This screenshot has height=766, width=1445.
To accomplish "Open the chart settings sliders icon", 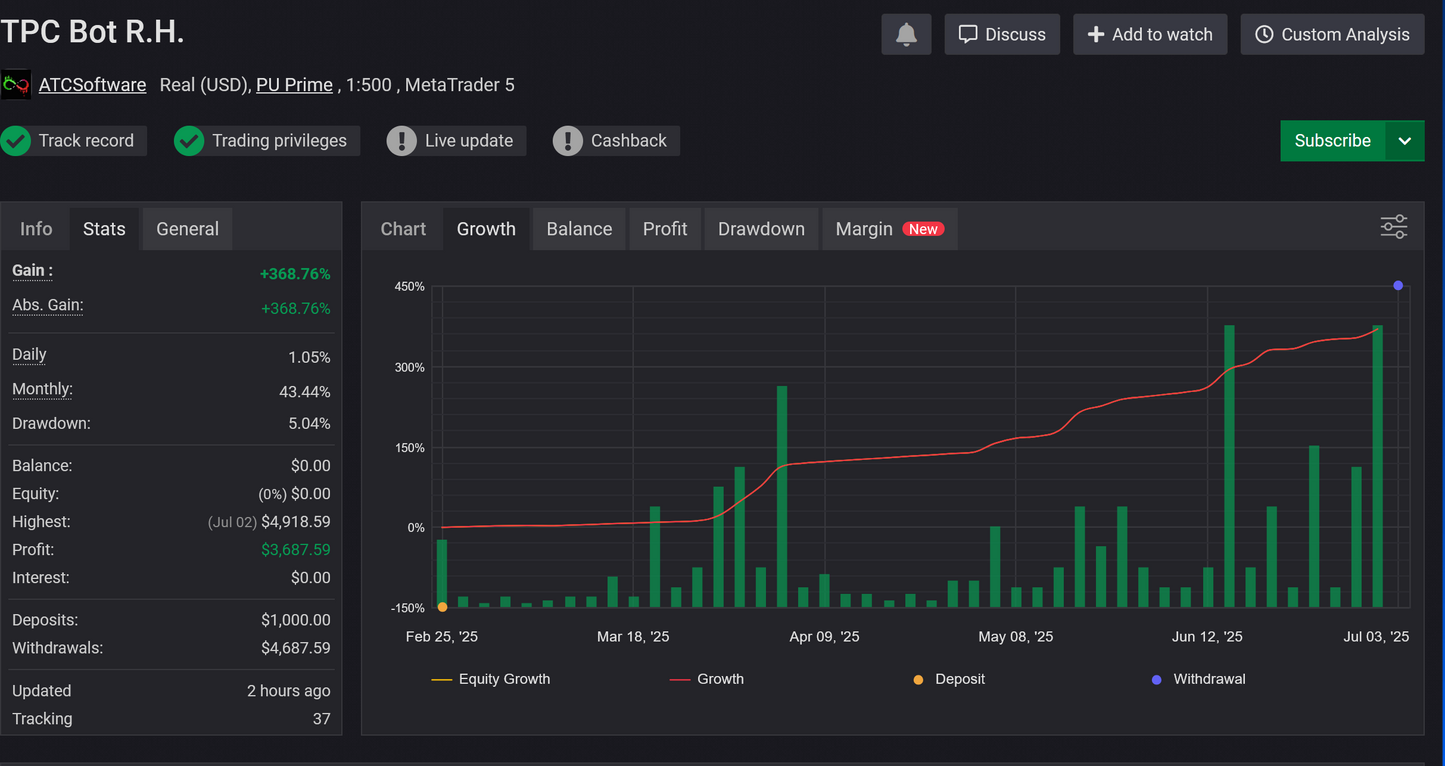I will (x=1393, y=227).
